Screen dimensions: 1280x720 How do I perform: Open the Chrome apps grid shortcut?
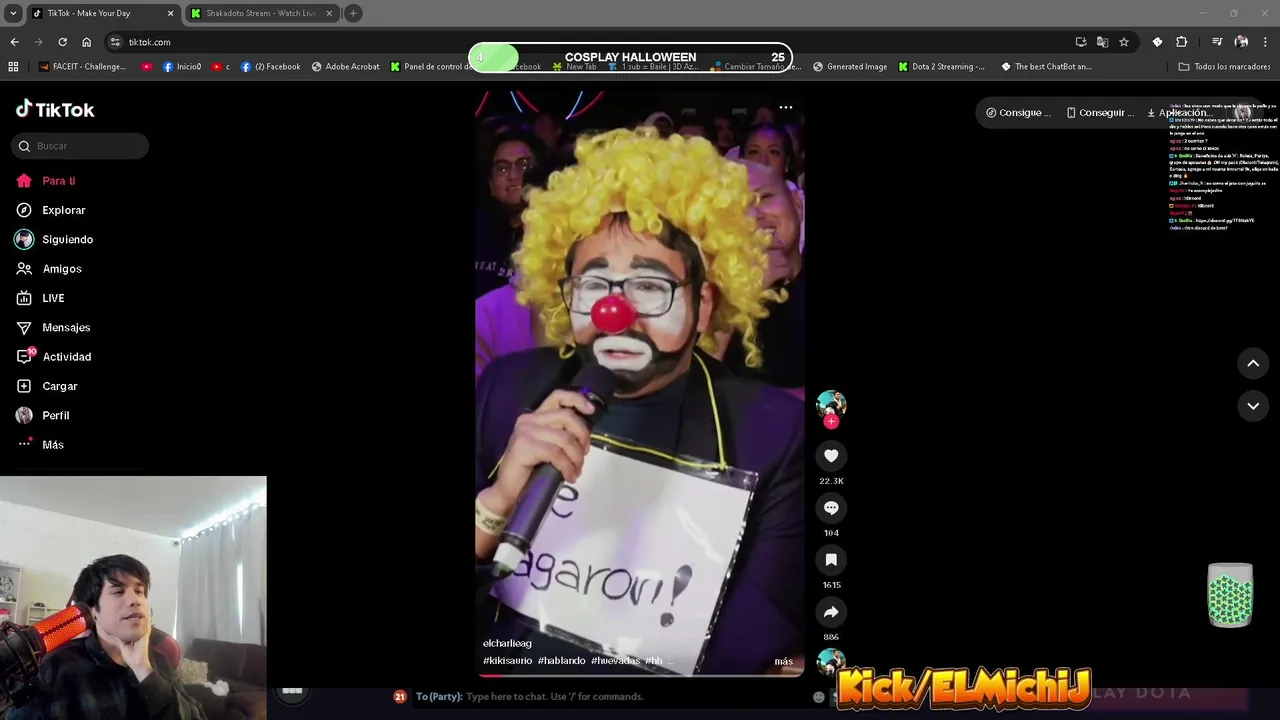click(13, 67)
